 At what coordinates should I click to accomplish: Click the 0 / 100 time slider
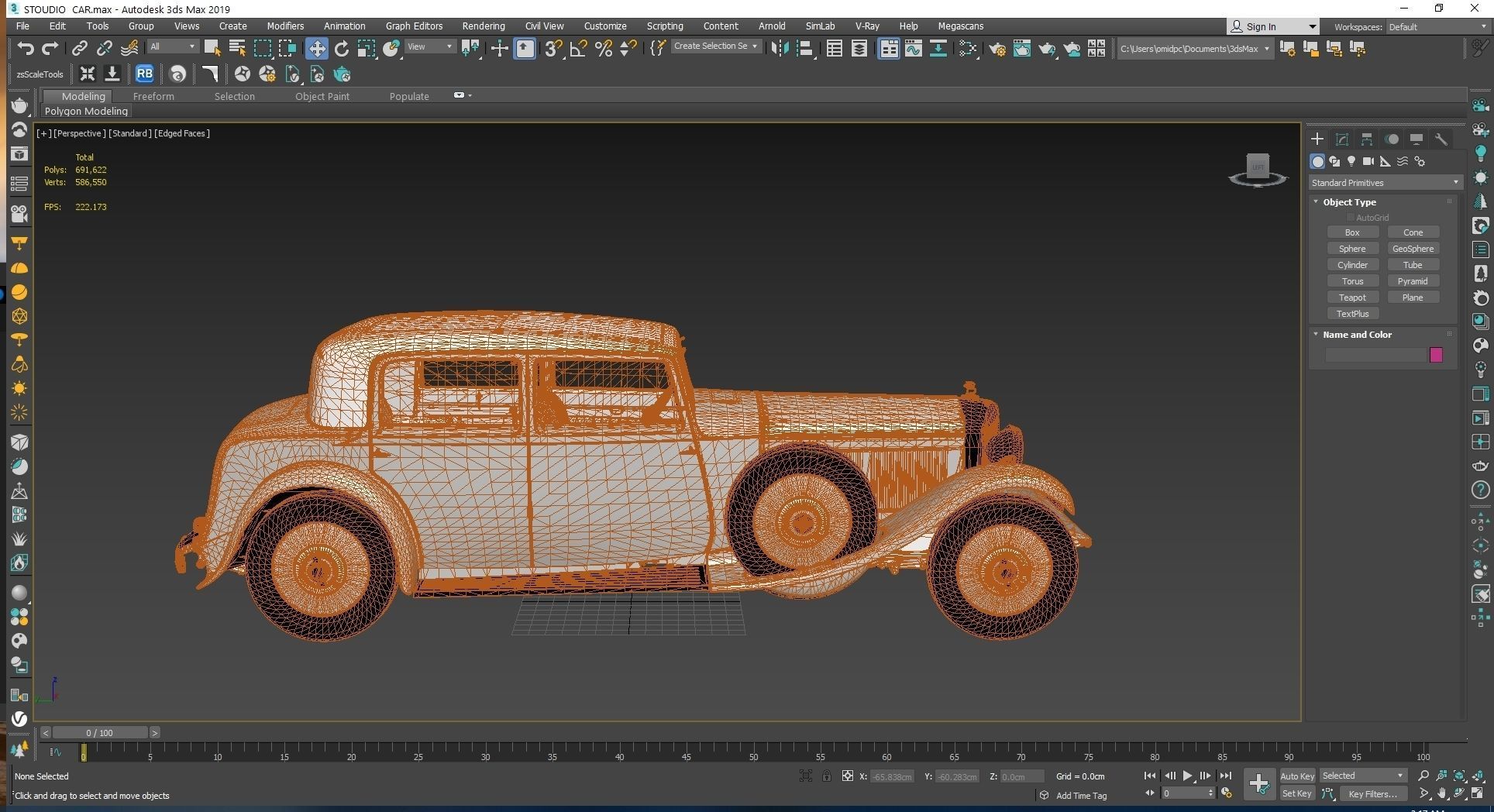point(100,732)
